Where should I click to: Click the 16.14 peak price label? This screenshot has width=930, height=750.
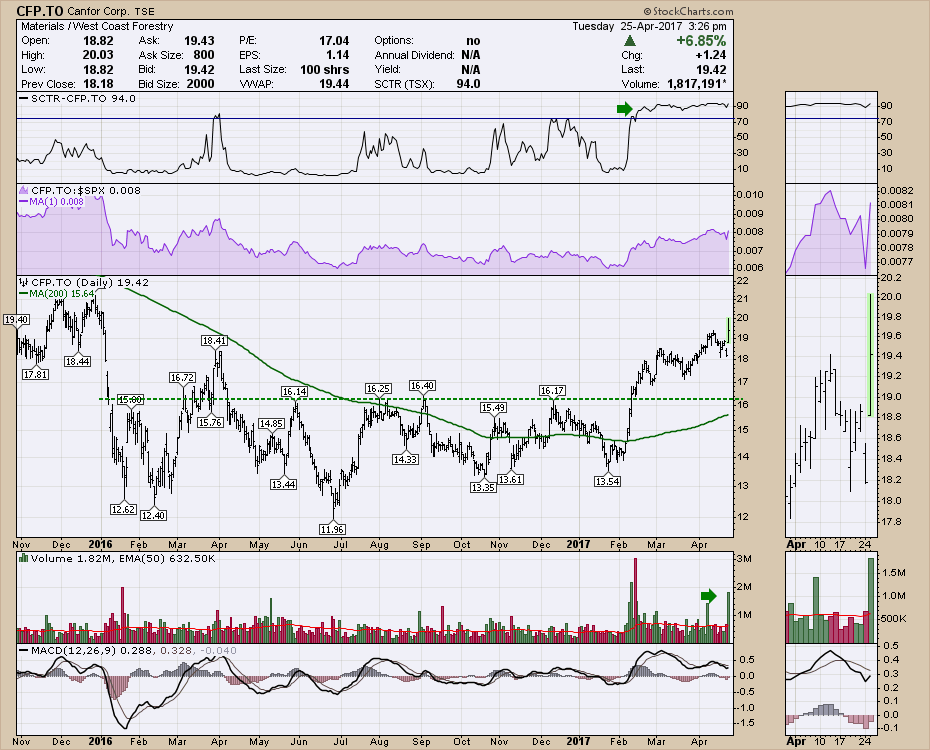tap(295, 392)
